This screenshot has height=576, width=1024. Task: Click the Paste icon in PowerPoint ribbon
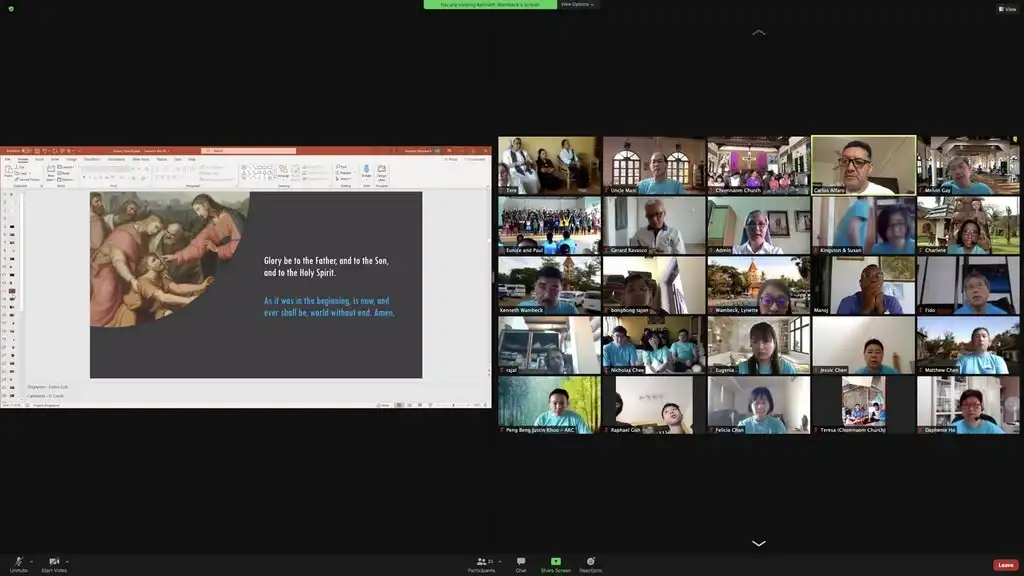tap(8, 171)
